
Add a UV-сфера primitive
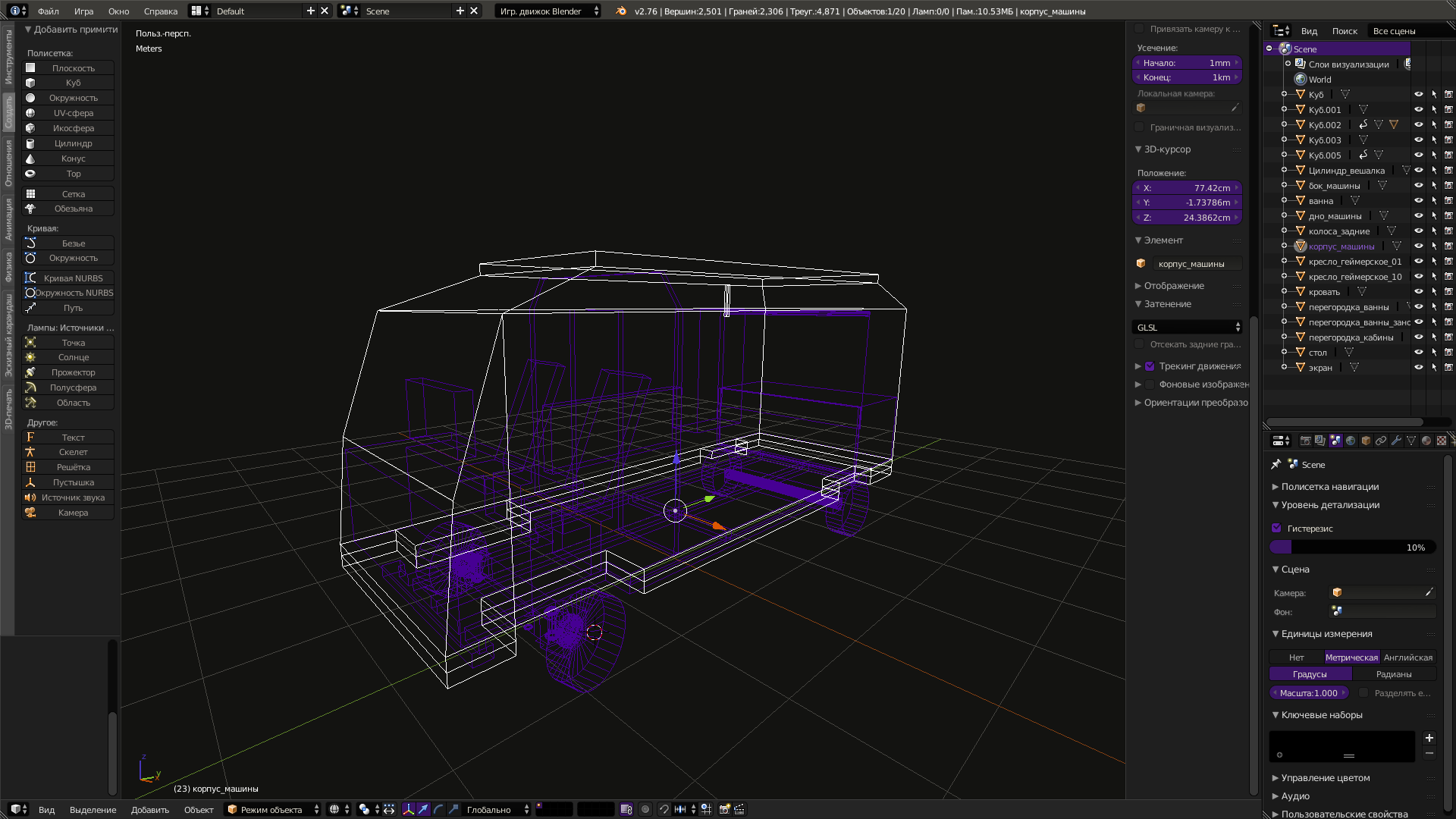[73, 112]
